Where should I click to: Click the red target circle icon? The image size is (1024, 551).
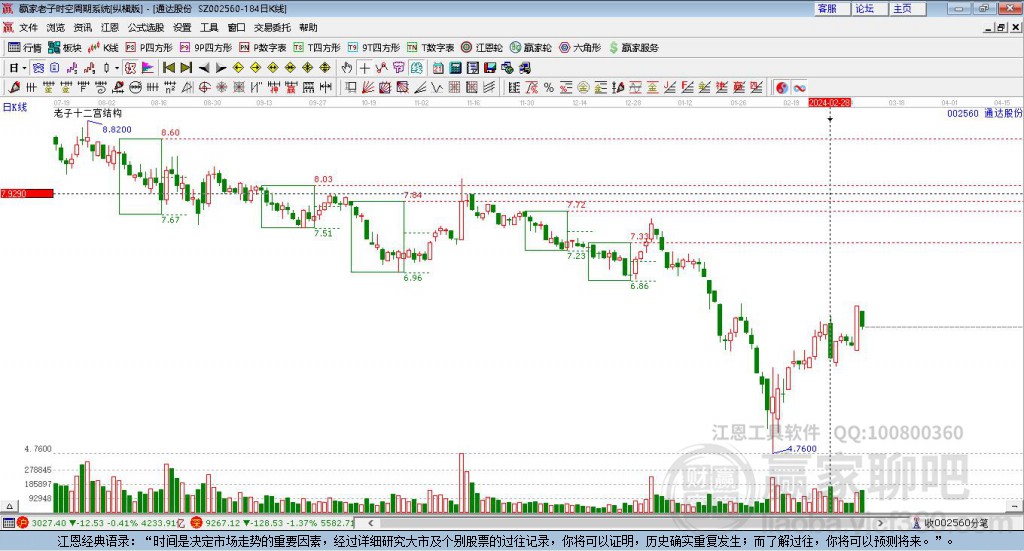click(x=204, y=87)
